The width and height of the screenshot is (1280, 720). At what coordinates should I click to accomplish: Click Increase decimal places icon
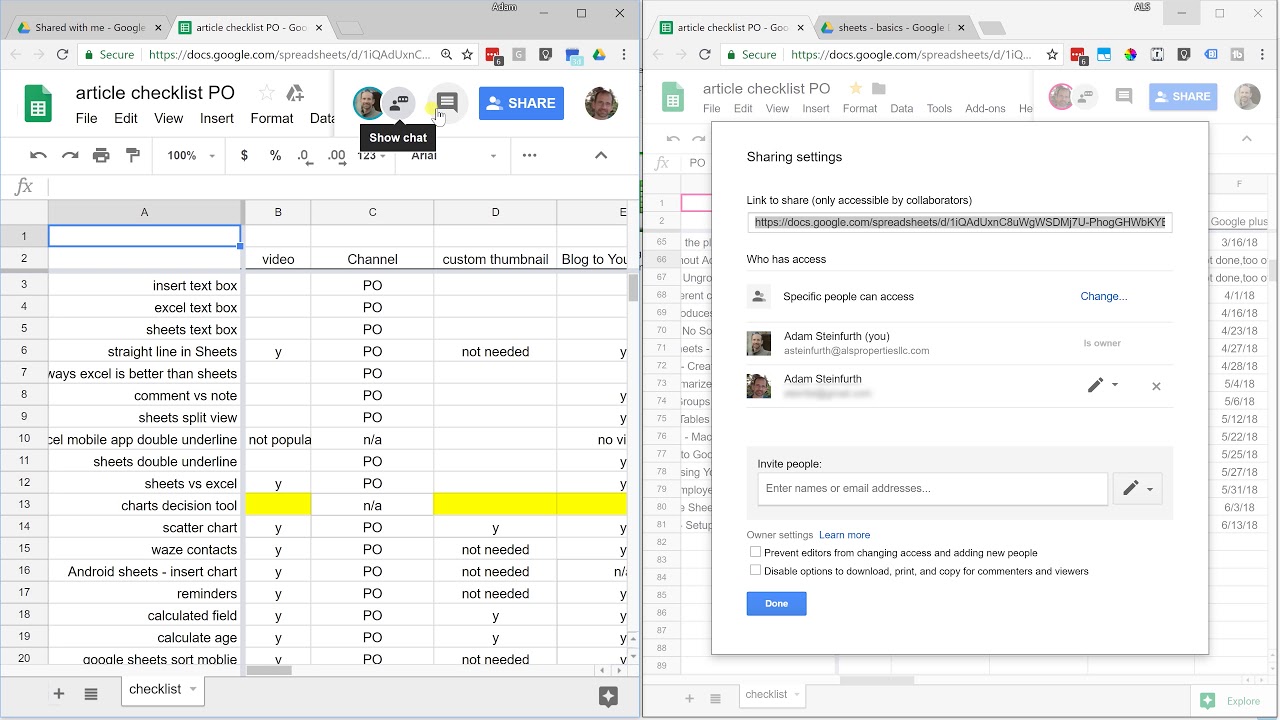pos(336,155)
